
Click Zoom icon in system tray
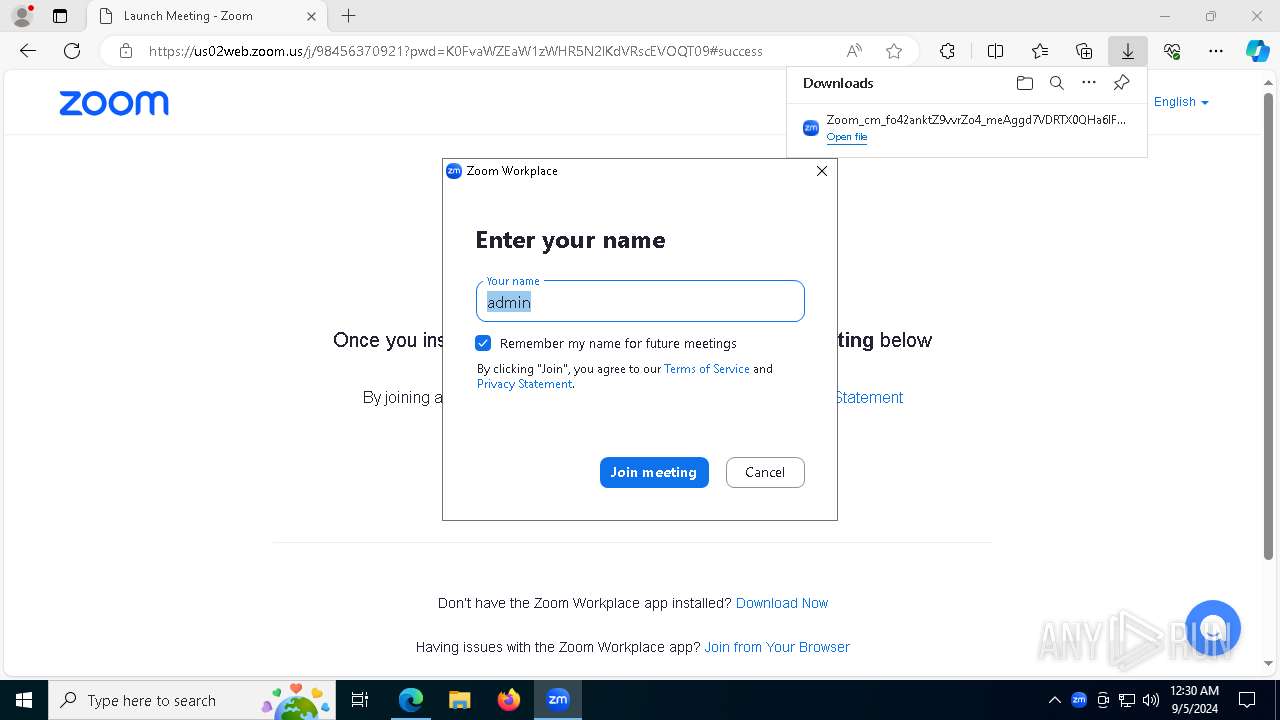pyautogui.click(x=1079, y=700)
